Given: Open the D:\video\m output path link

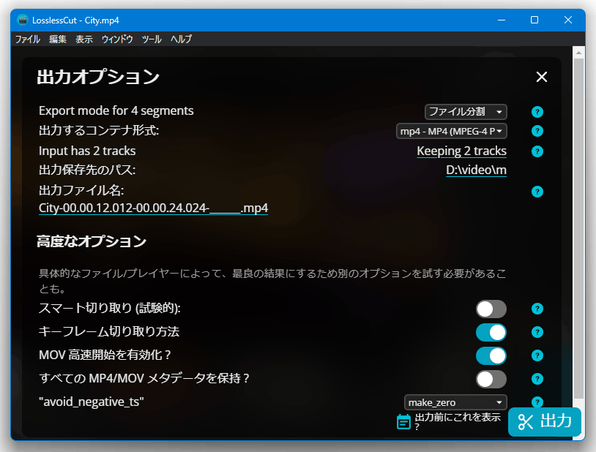Looking at the screenshot, I should [476, 170].
